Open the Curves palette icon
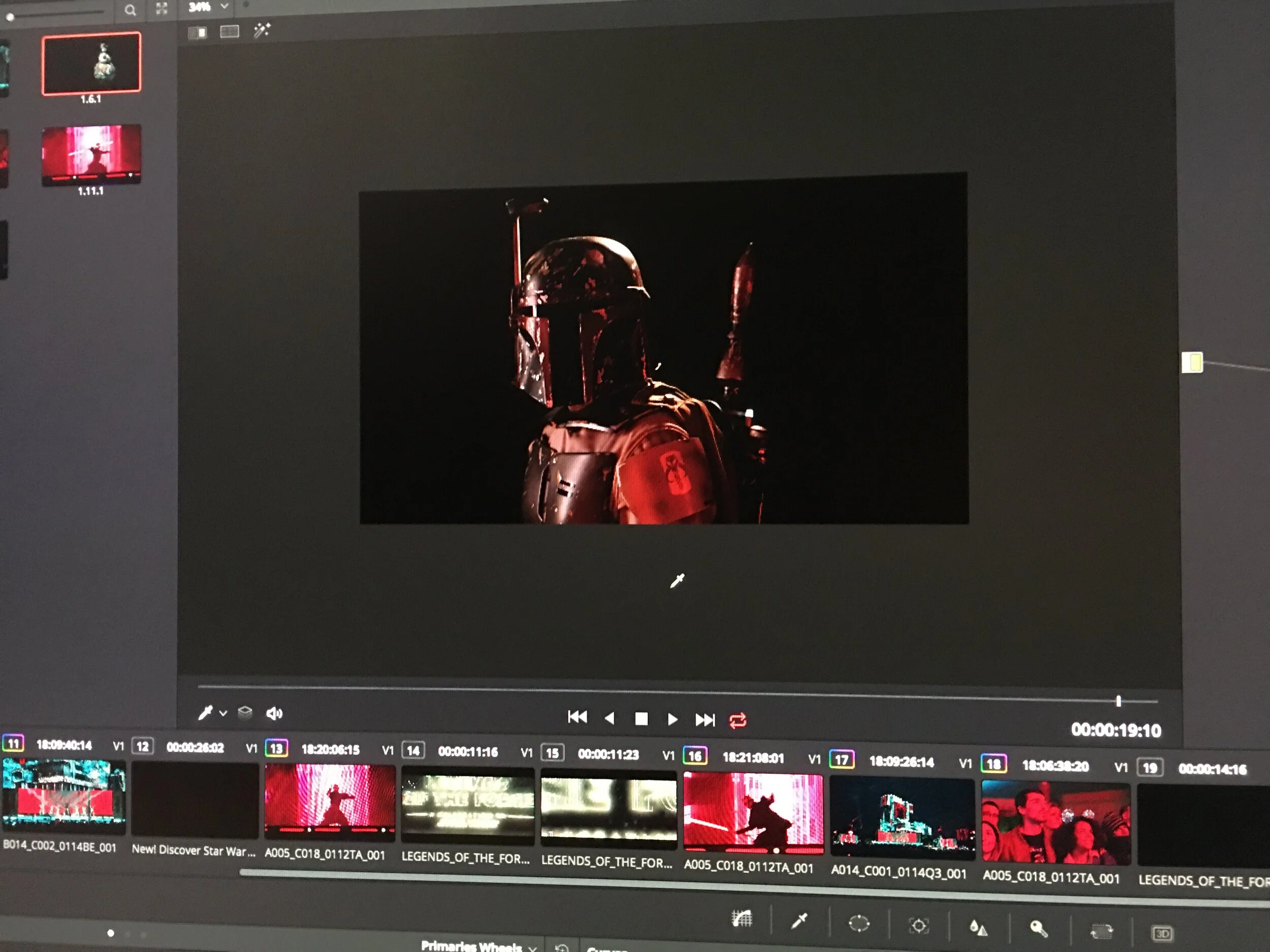 742,918
